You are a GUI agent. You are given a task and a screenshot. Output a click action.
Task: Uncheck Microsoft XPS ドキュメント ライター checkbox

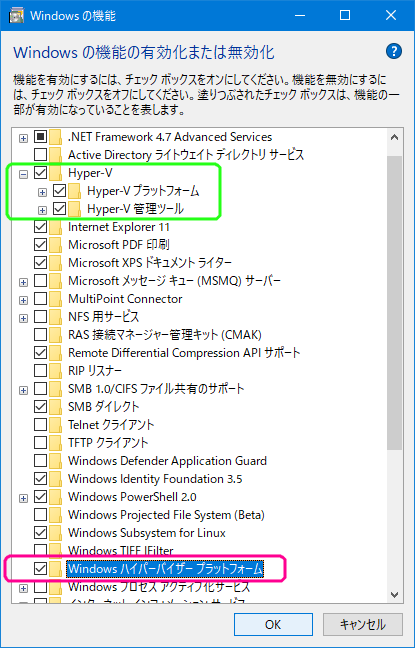(x=41, y=262)
